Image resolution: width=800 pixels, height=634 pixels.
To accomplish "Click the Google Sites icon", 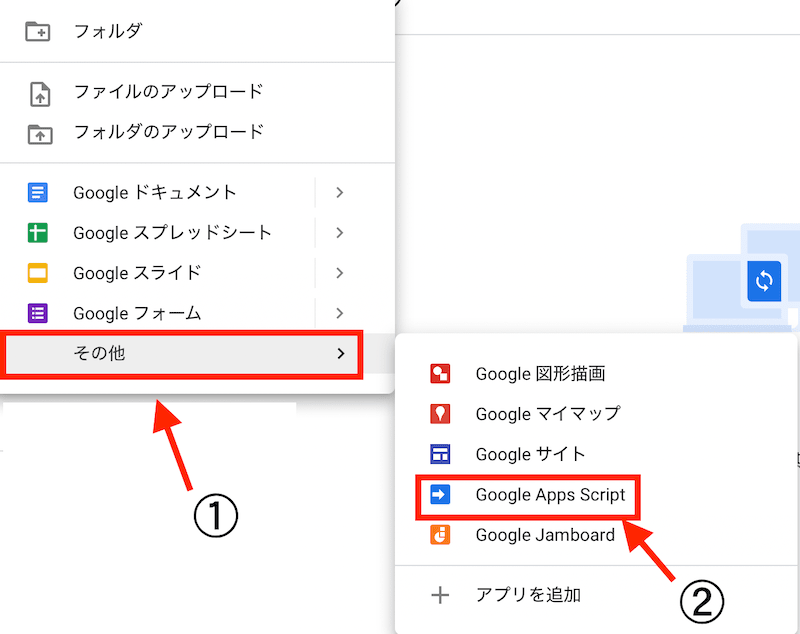I will pos(440,455).
